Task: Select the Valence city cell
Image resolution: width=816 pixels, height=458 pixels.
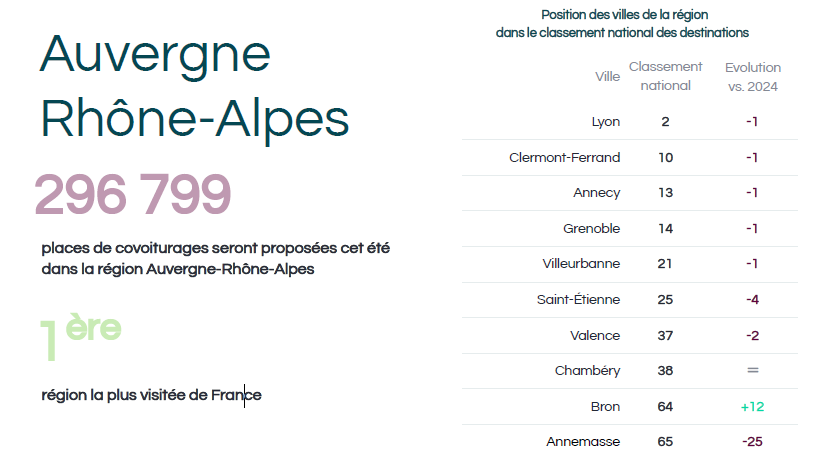Action: (595, 336)
